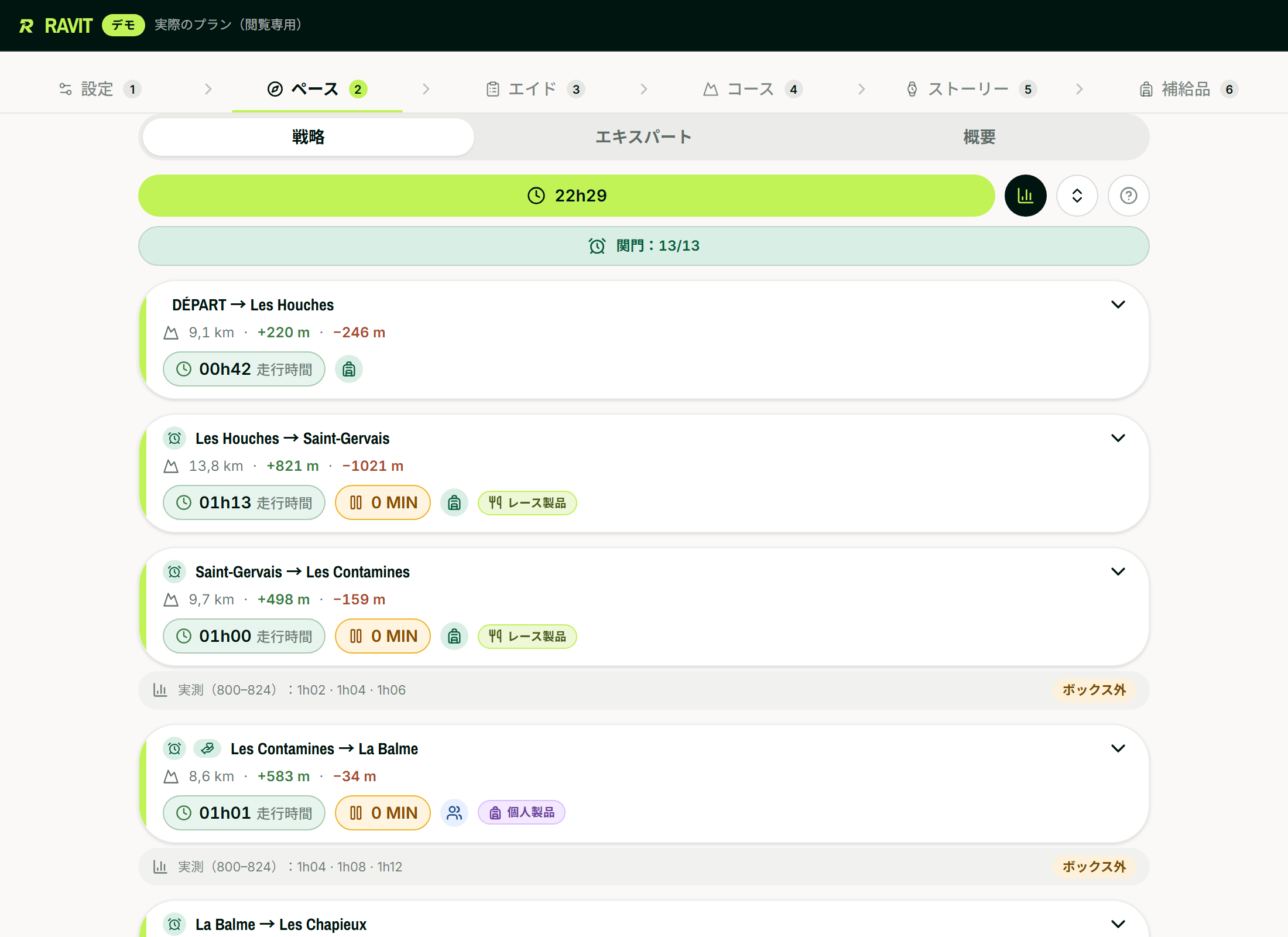Switch to the エキスパート view segment
This screenshot has width=1288, height=937.
click(x=644, y=137)
